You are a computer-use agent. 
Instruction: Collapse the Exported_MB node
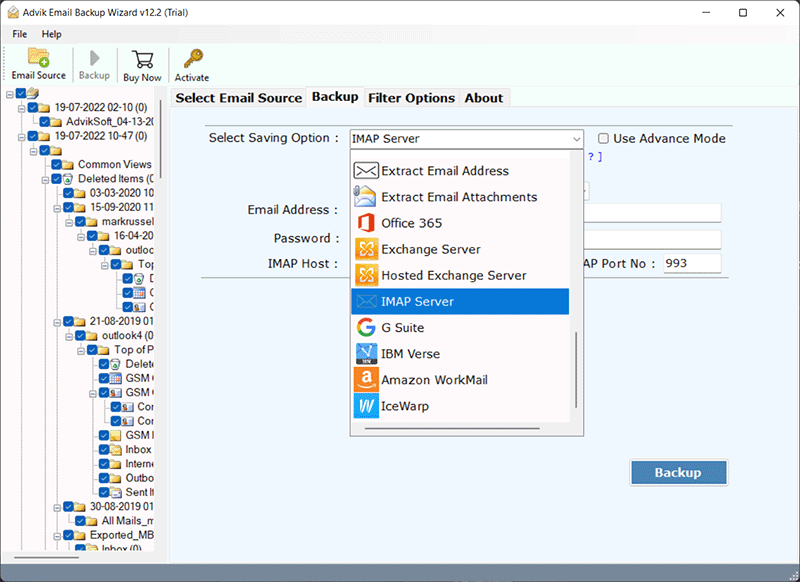point(57,536)
